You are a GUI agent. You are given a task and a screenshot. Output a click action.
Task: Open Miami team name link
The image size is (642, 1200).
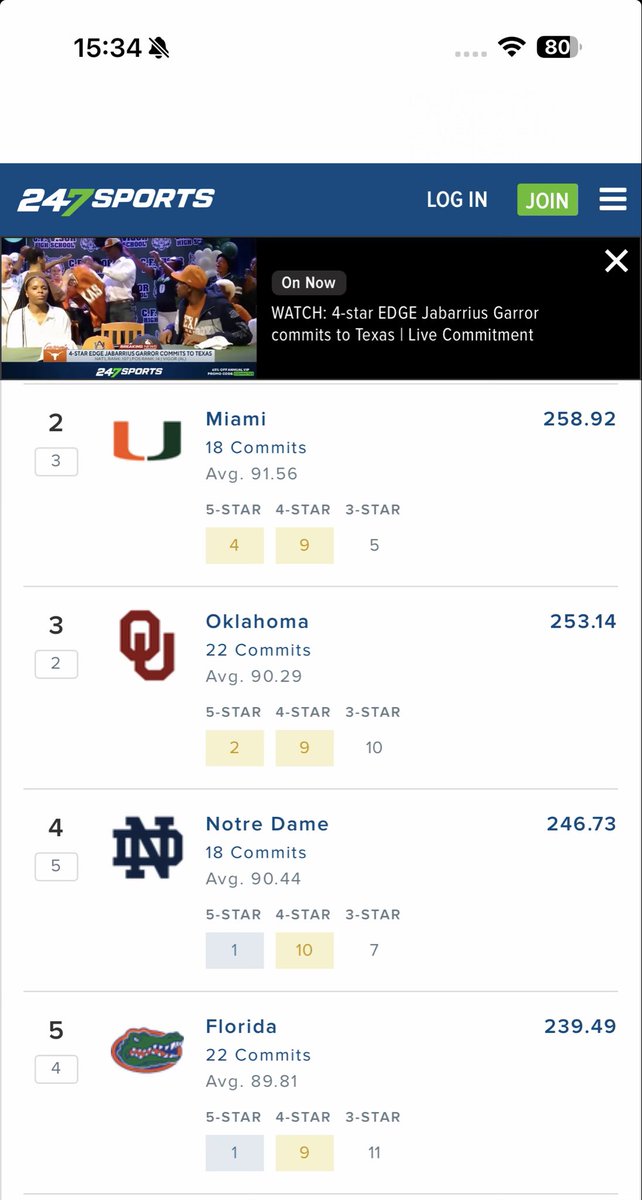pos(236,419)
